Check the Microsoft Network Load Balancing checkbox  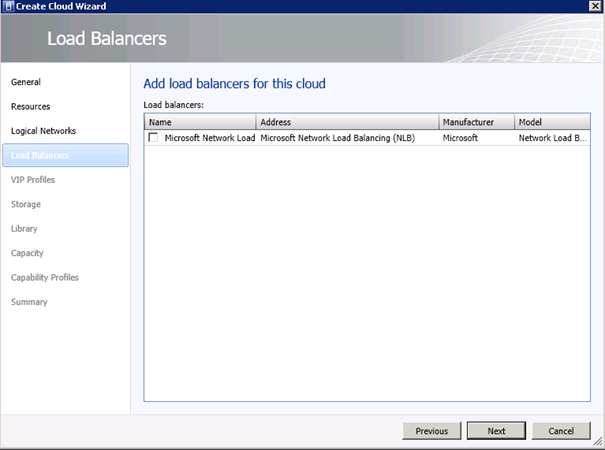click(153, 138)
